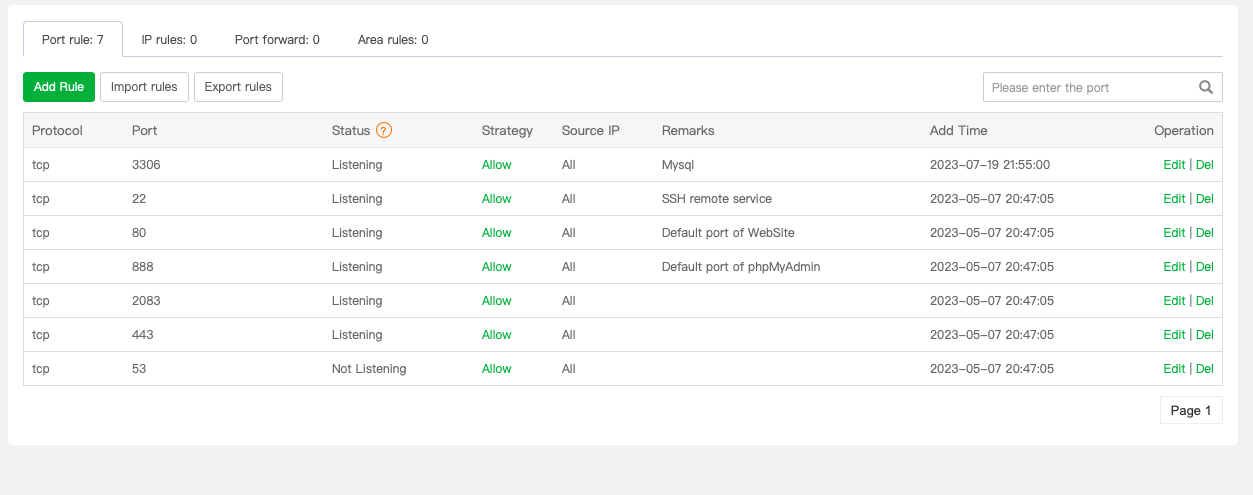Delete the port 443 rule
Image resolution: width=1253 pixels, height=495 pixels.
coord(1205,335)
